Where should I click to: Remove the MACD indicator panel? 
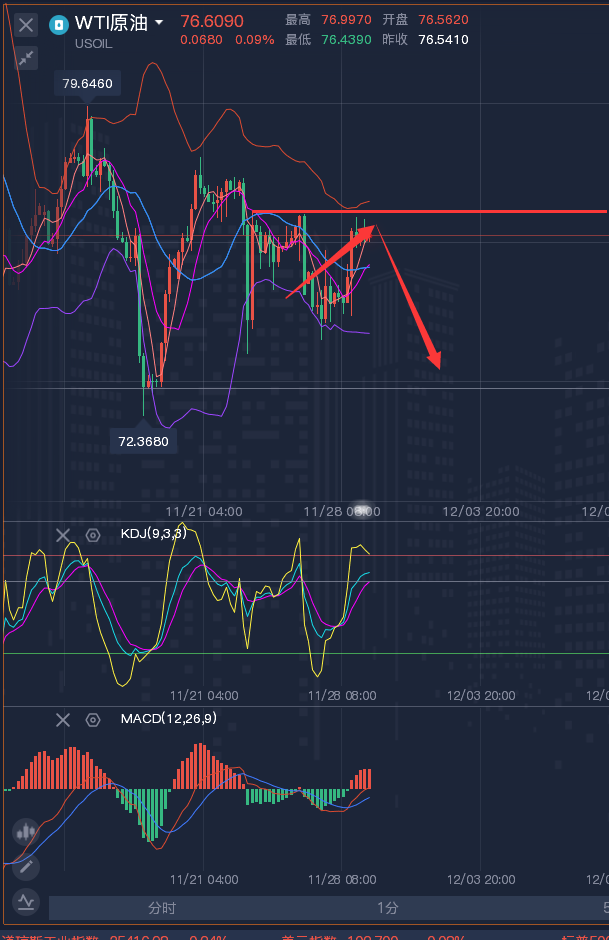[63, 719]
